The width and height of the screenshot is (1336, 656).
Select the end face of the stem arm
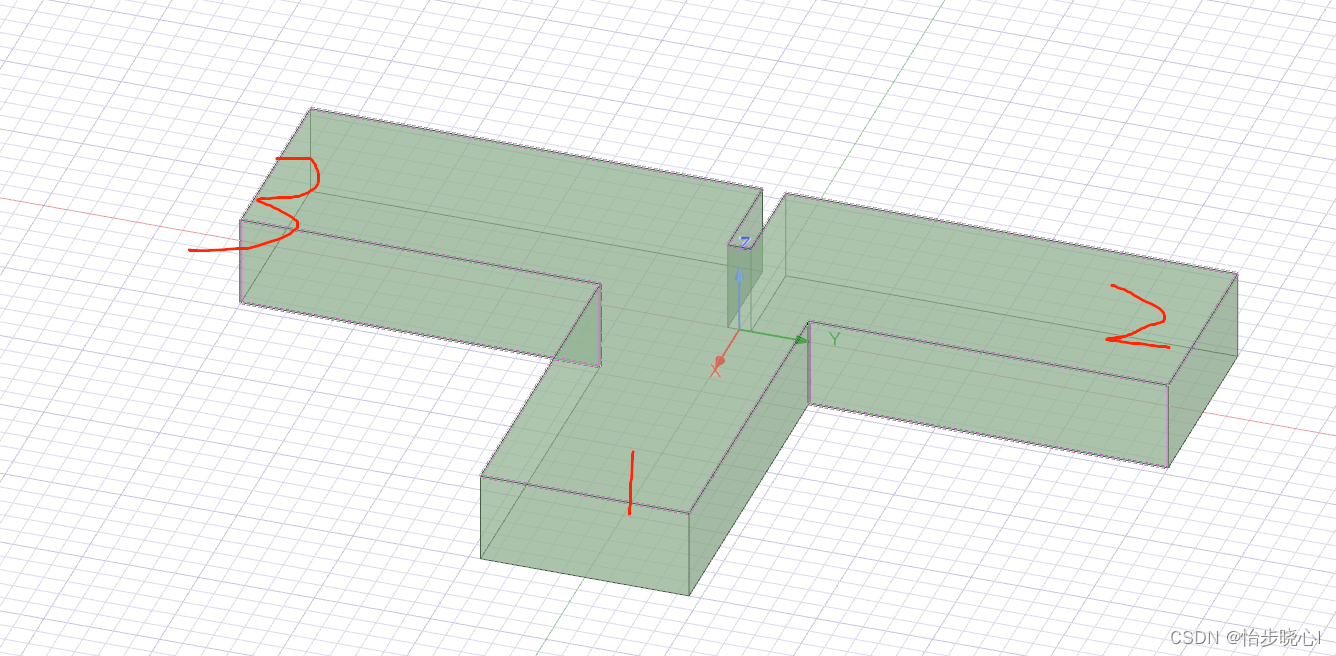[585, 535]
